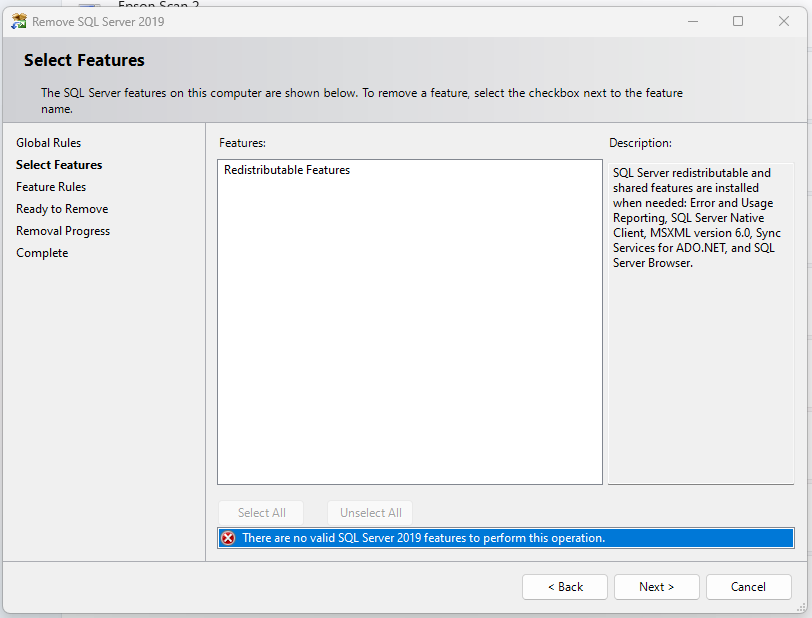Click the window title Remove SQL Server 2019
Image resolution: width=812 pixels, height=618 pixels.
point(98,22)
